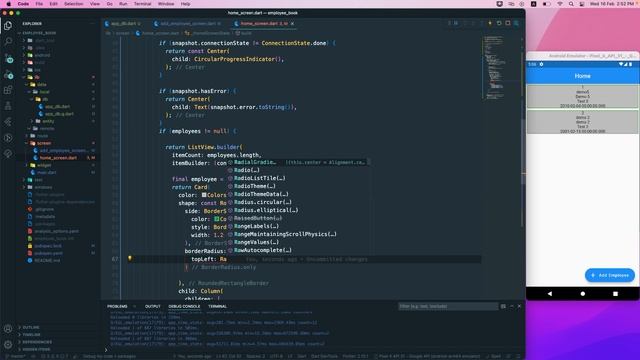Screen dimensions: 640x360
Task: Open the Apple menu
Action: click(8, 4)
